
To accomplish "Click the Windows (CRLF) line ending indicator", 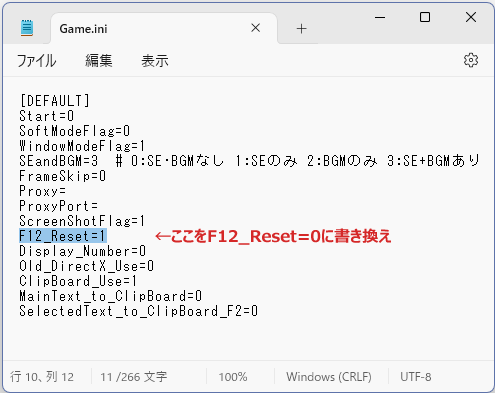I will click(329, 377).
